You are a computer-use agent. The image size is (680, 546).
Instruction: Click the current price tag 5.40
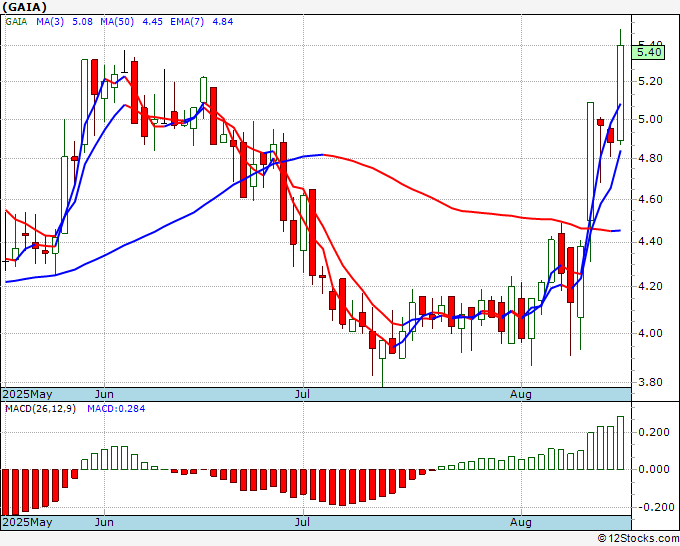click(x=649, y=52)
